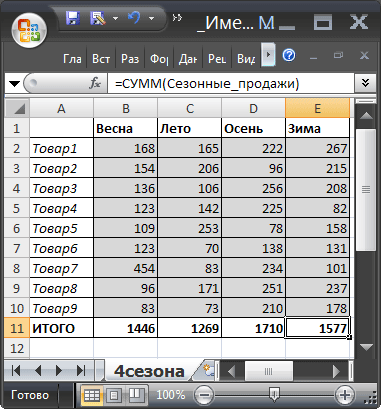Select cell with value 256
Screen dimensions: 381x409
(254, 188)
